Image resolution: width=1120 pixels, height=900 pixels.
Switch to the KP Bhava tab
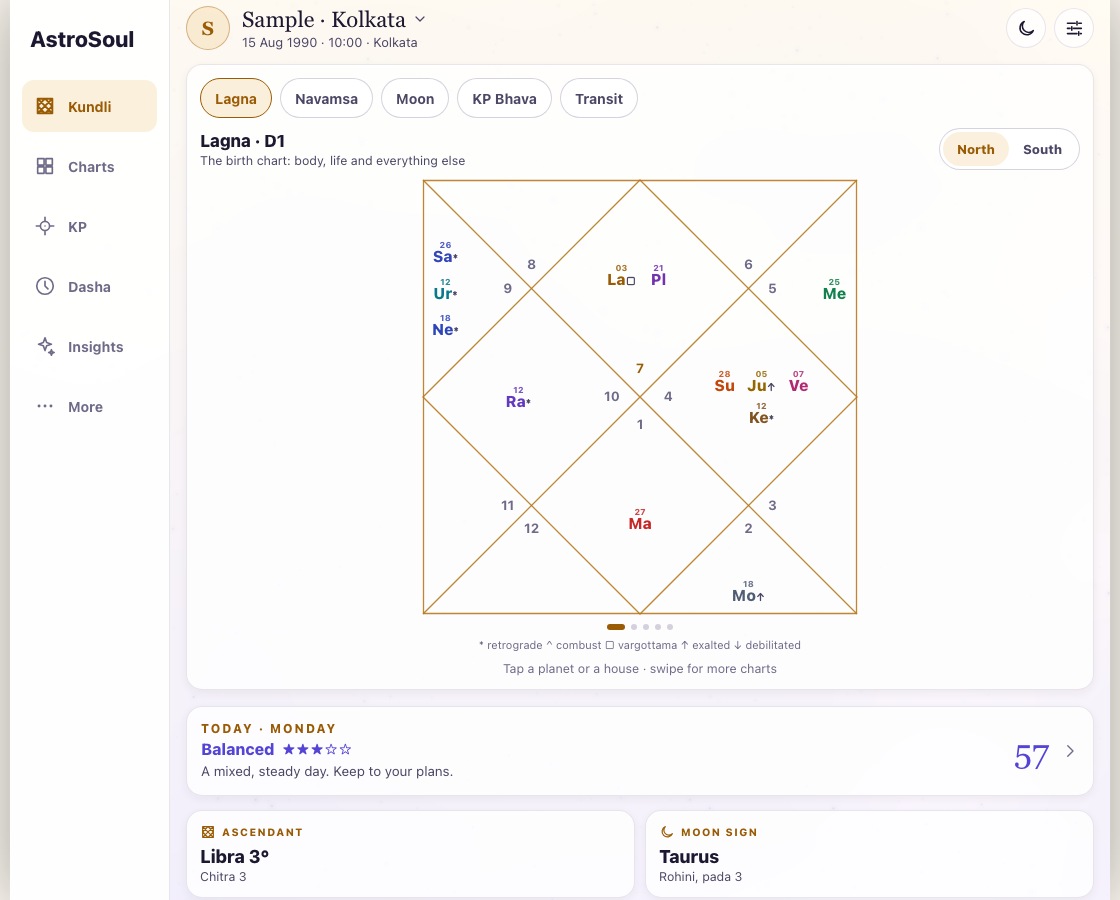click(x=504, y=99)
